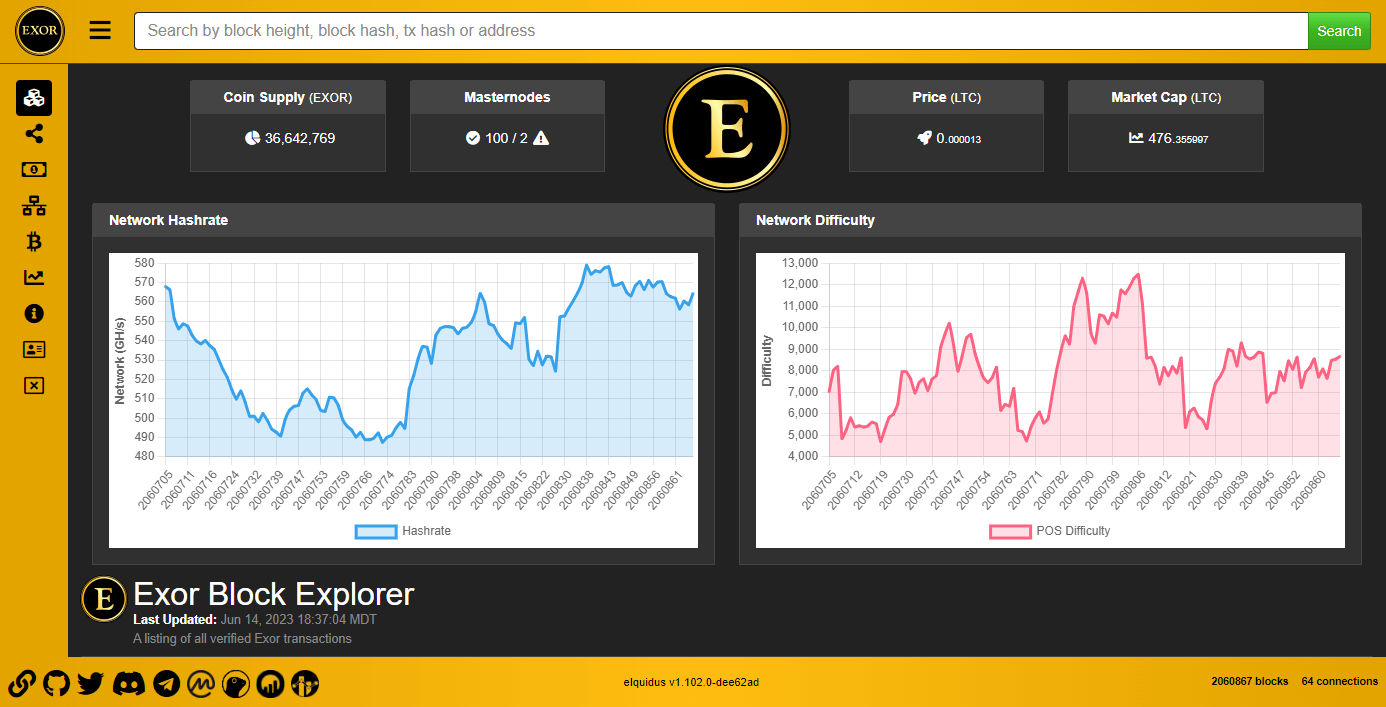Open the bar-chart circle icon in footer
1386x707 pixels.
(x=271, y=684)
